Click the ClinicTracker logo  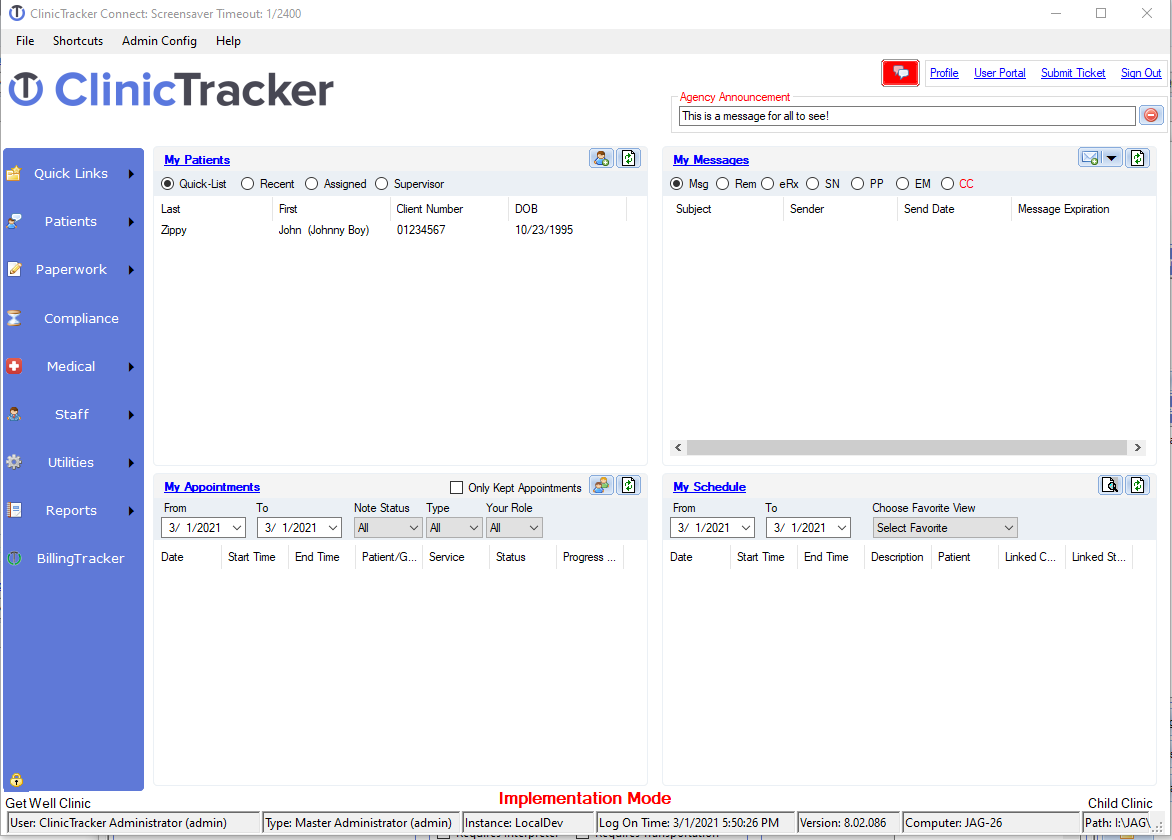171,90
